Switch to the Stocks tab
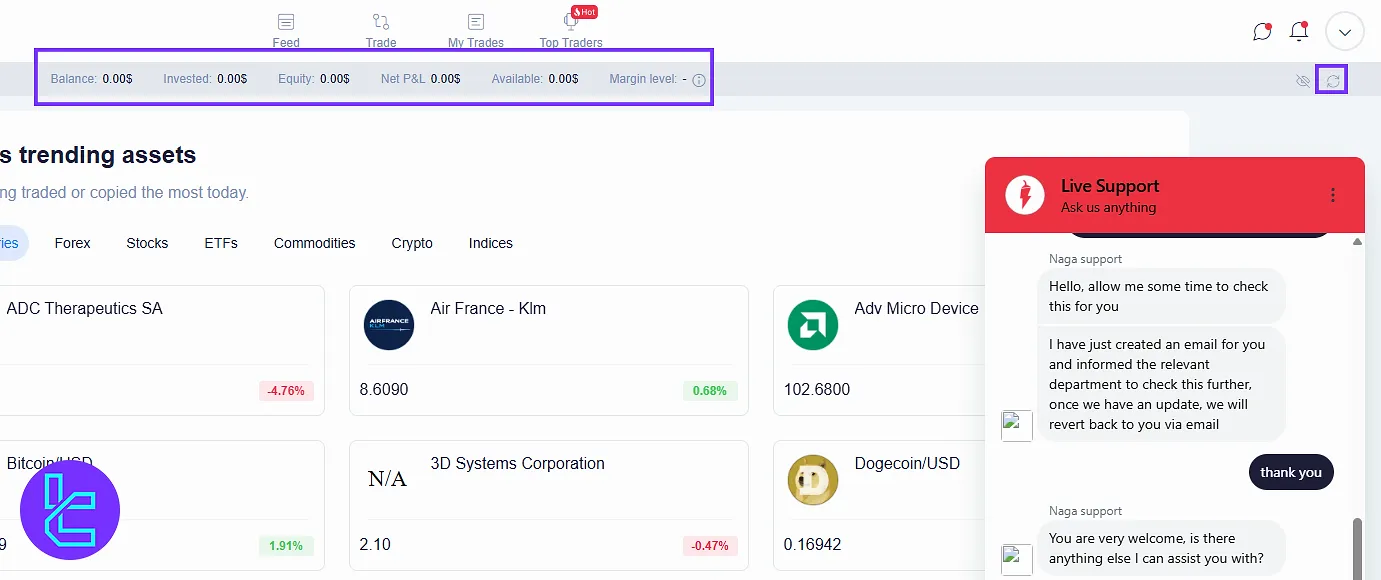 click(x=147, y=243)
